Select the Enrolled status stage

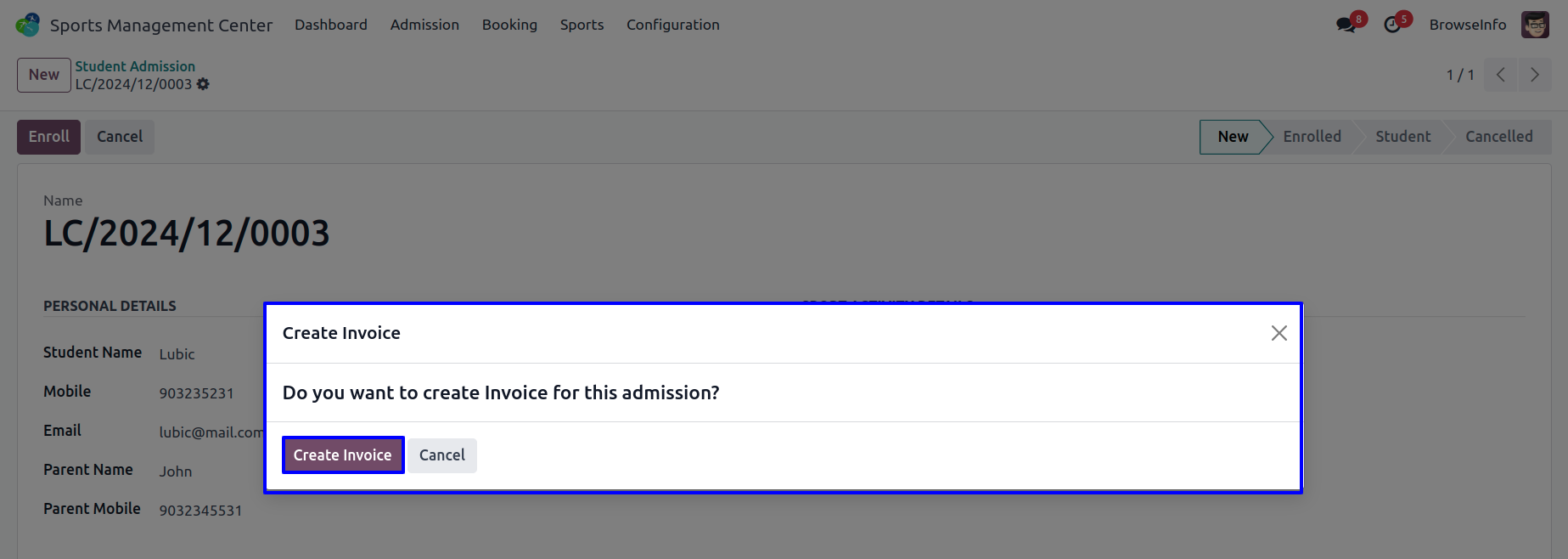point(1312,137)
